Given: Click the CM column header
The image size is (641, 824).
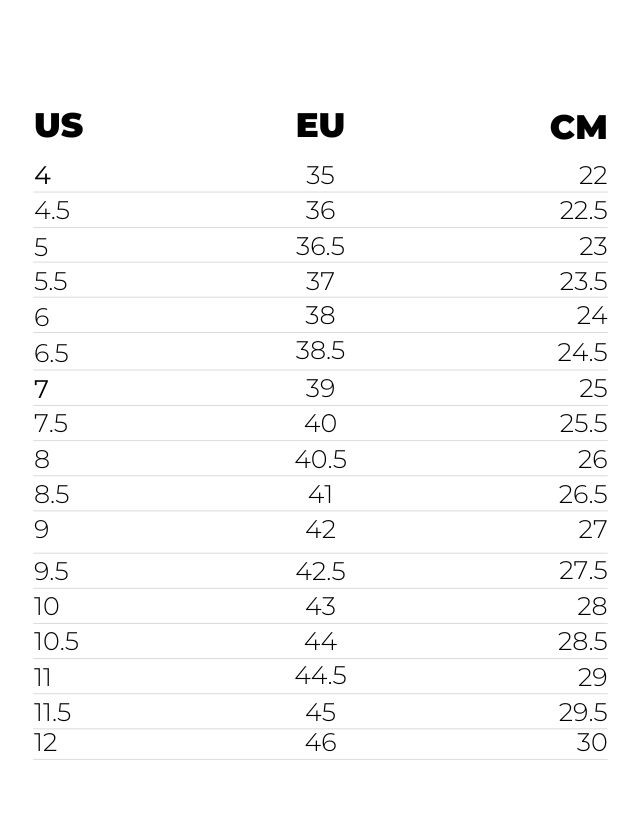Looking at the screenshot, I should [x=578, y=128].
